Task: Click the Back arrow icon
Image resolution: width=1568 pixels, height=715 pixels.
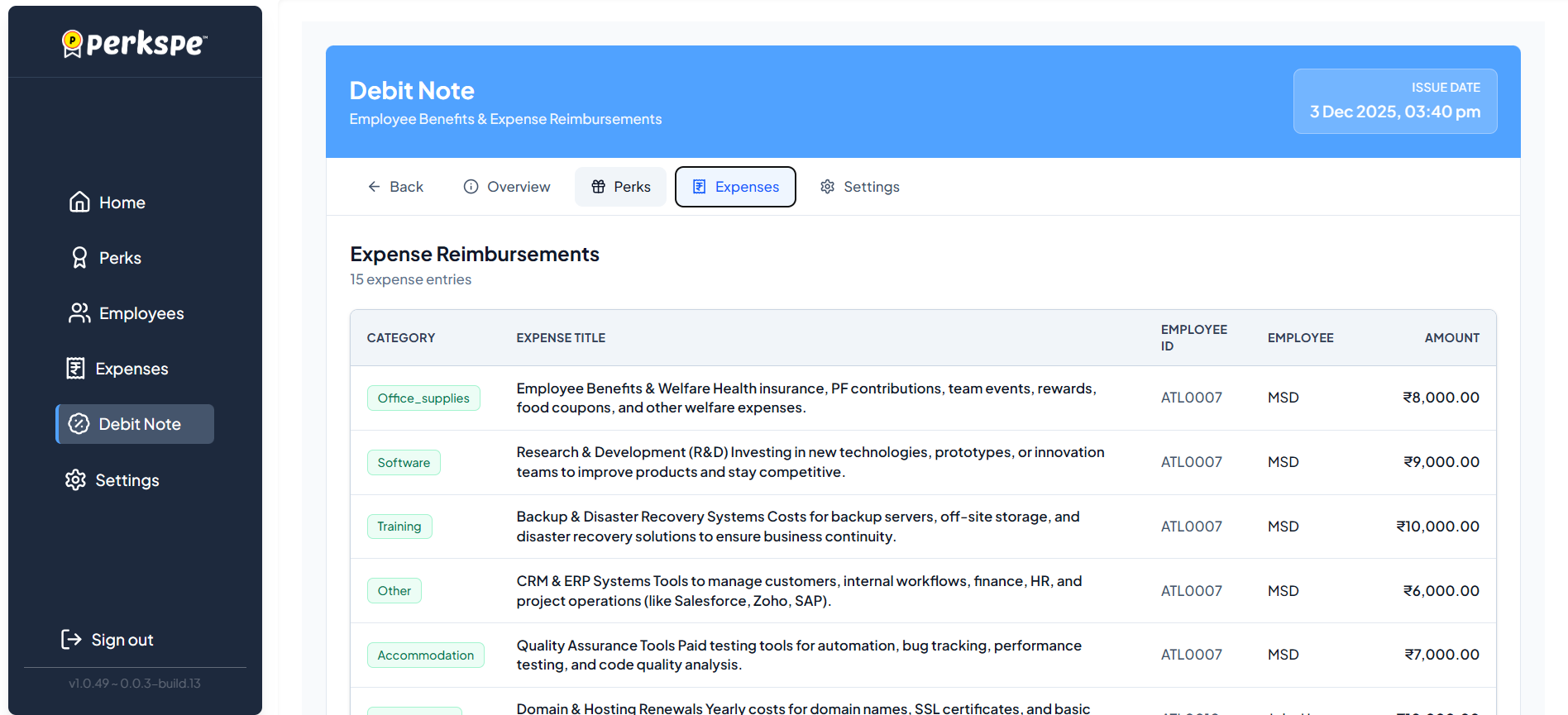Action: (x=374, y=187)
